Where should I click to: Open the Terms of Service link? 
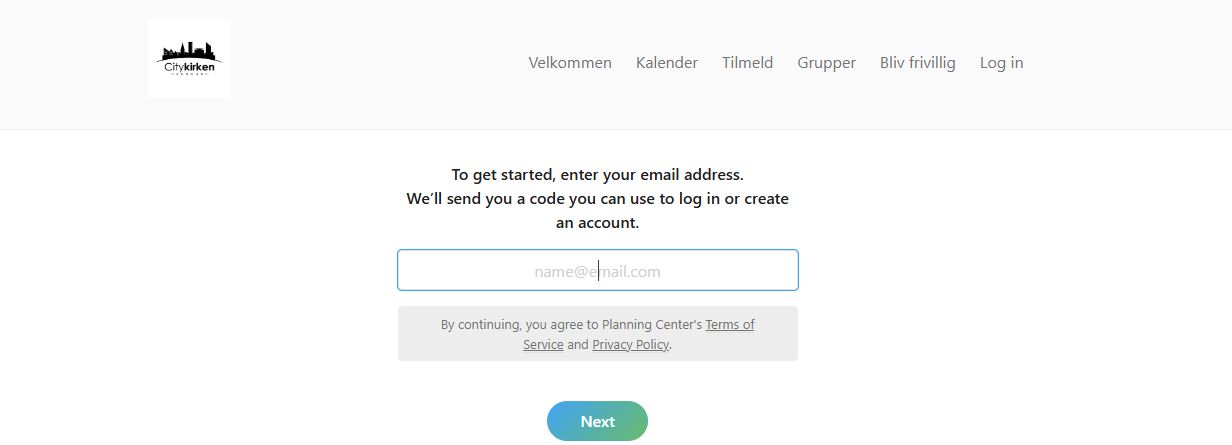pos(730,325)
